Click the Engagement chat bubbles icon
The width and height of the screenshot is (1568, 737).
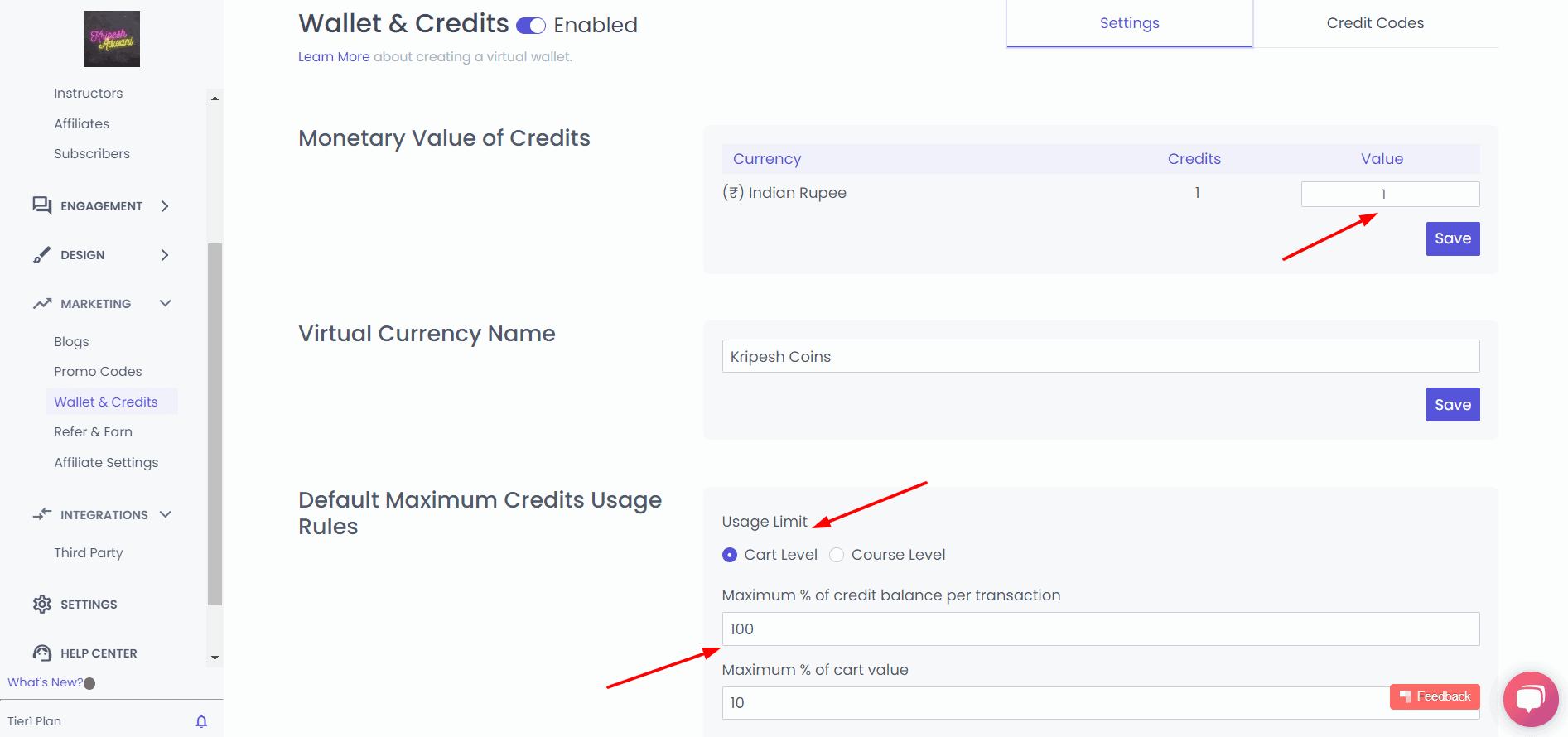tap(41, 205)
